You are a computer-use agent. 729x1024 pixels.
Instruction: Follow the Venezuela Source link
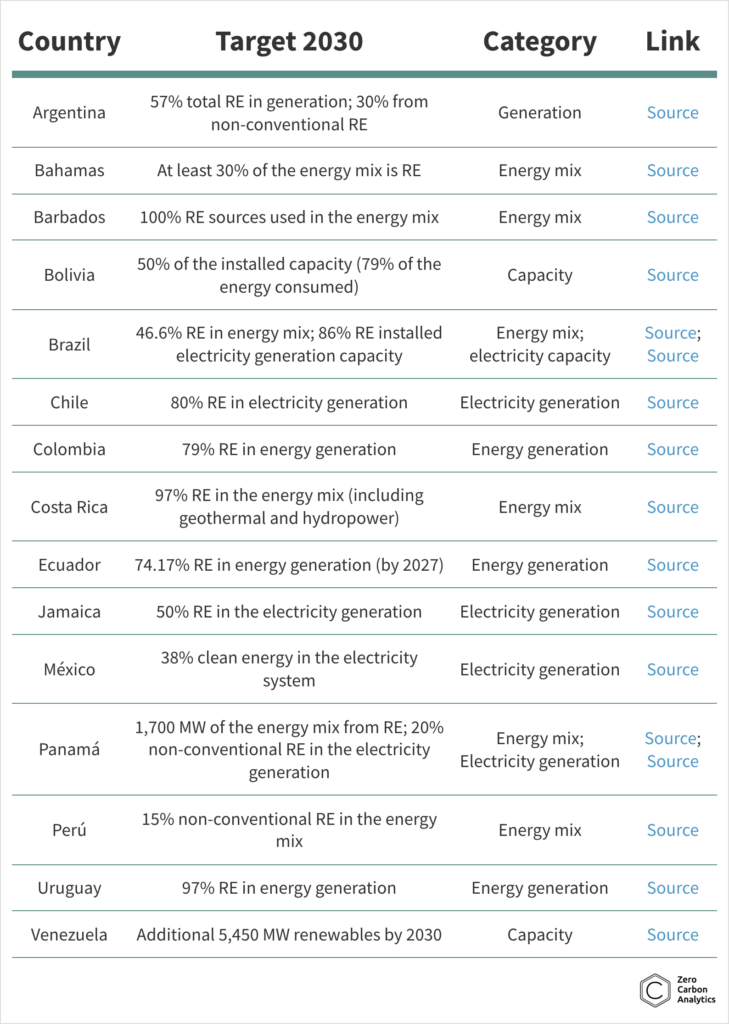672,935
